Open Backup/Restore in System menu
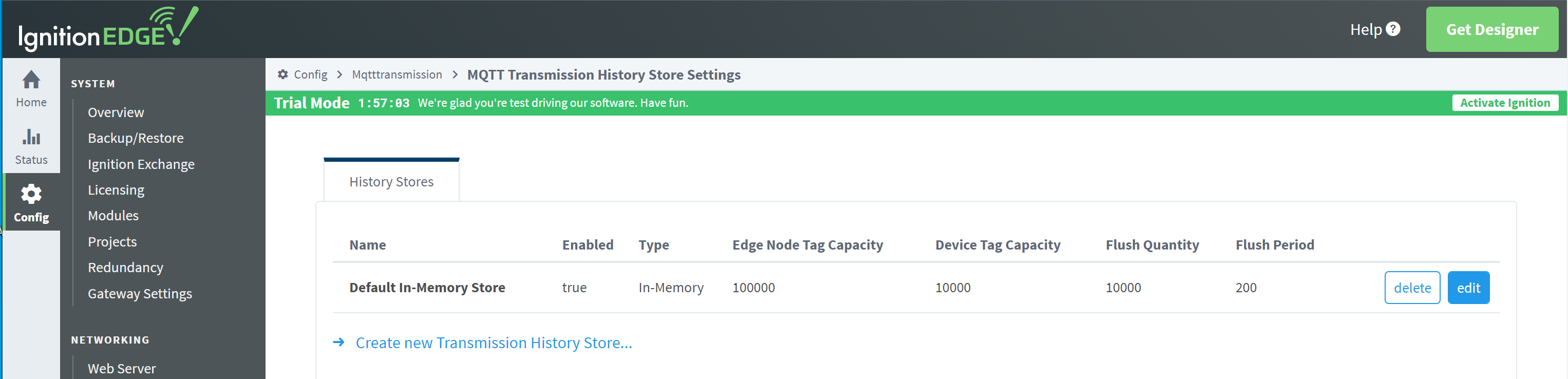The width and height of the screenshot is (1568, 379). click(x=136, y=138)
